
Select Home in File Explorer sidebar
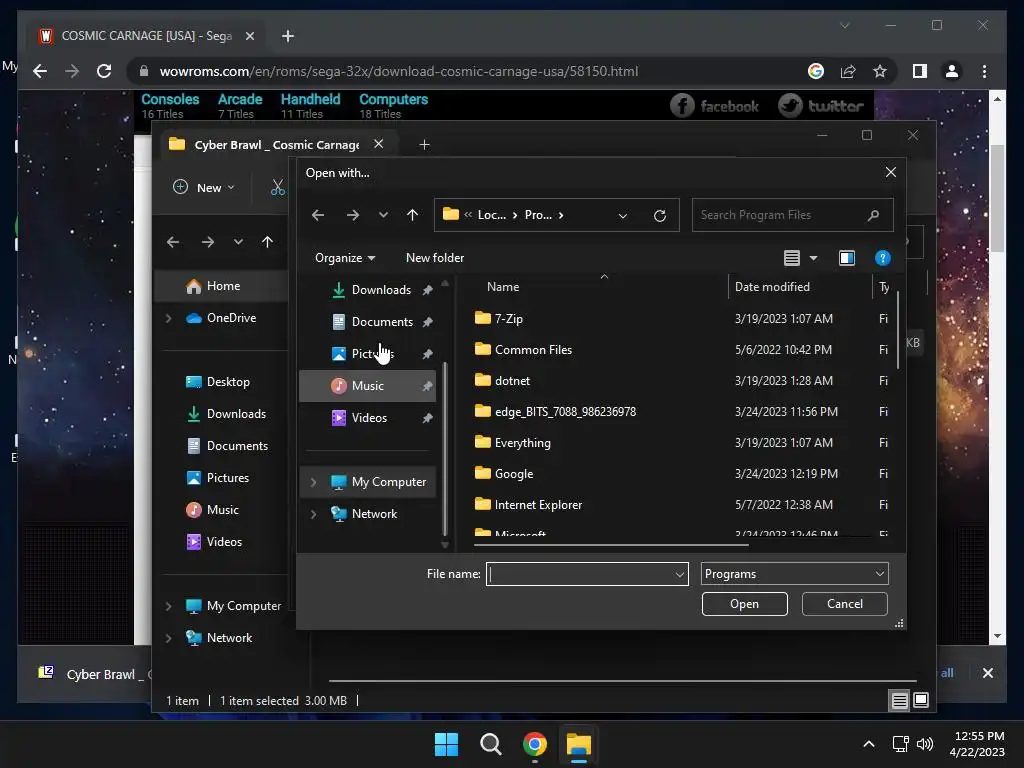(223, 286)
